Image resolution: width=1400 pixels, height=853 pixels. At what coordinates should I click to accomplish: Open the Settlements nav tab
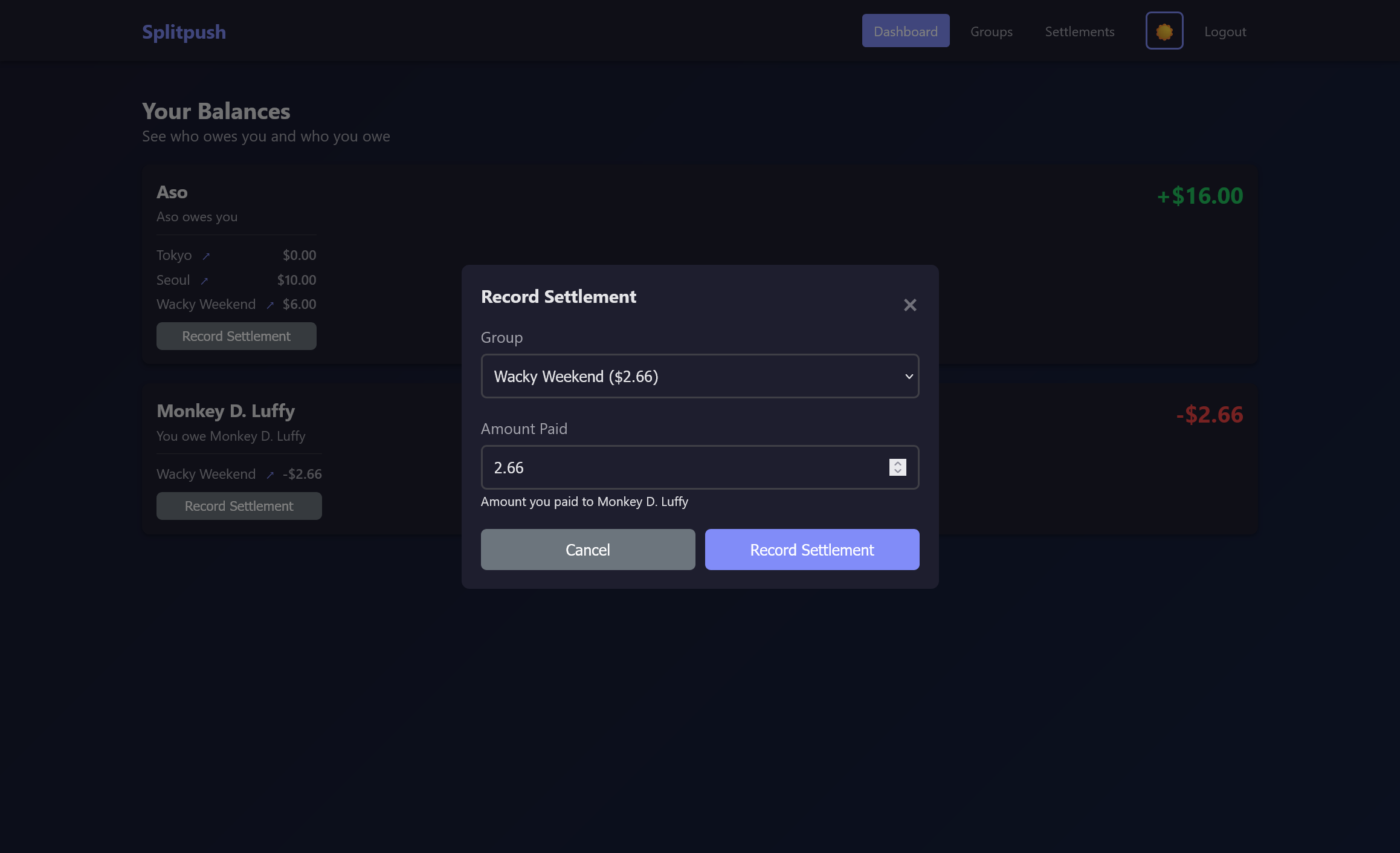(1079, 31)
